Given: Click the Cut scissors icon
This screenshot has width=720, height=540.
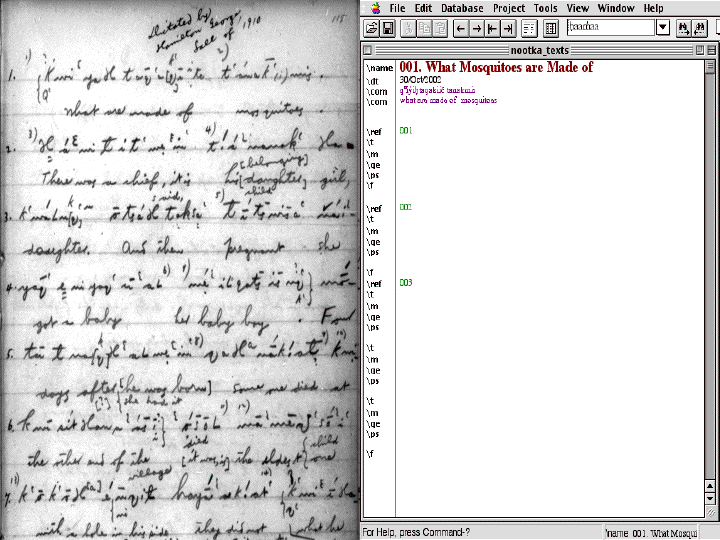Looking at the screenshot, I should [x=408, y=28].
